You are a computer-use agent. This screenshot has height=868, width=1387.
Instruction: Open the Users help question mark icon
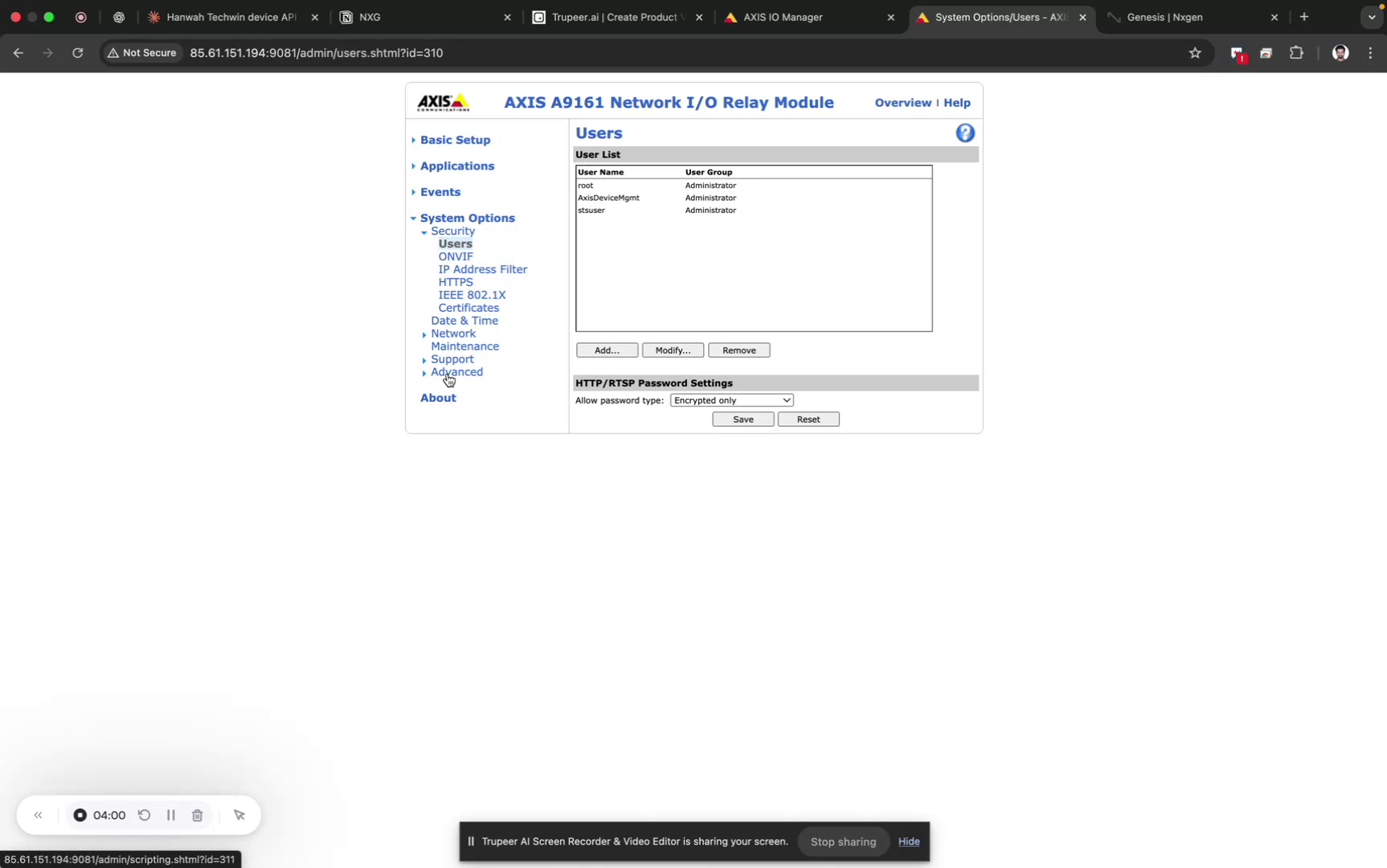tap(964, 132)
